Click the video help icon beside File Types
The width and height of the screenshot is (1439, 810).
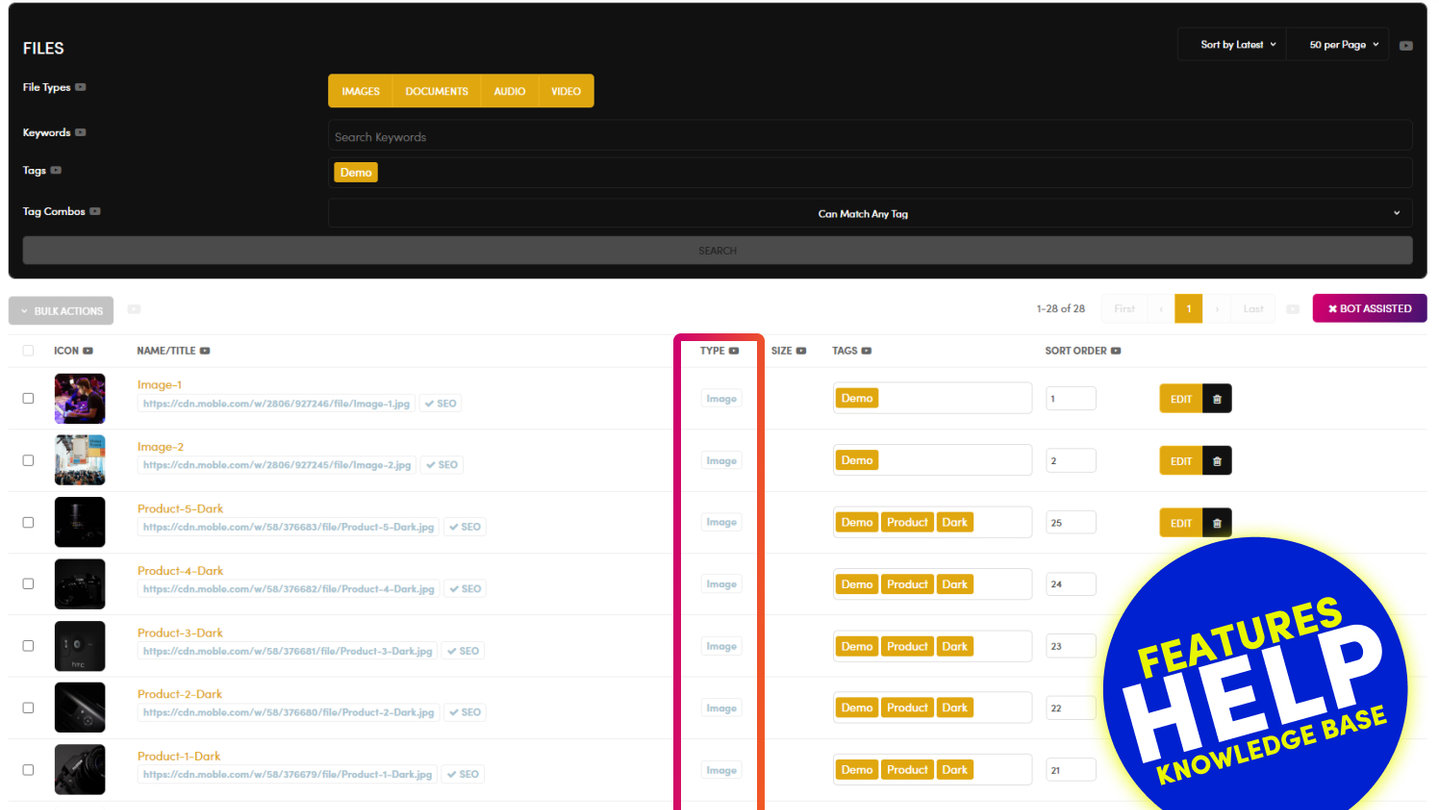[x=81, y=87]
